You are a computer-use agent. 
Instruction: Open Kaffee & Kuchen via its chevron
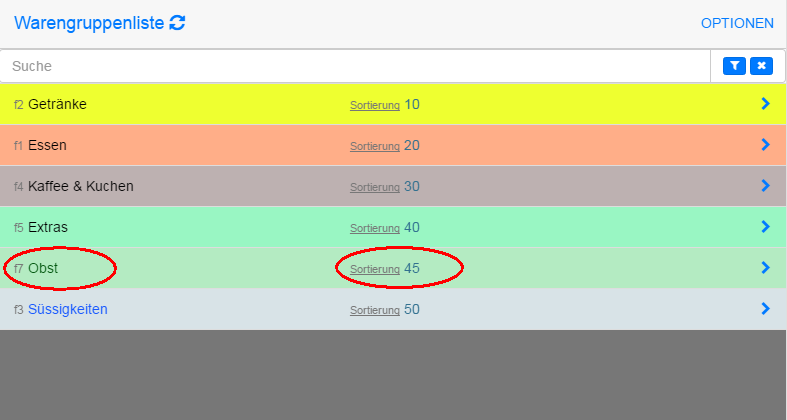pyautogui.click(x=765, y=185)
